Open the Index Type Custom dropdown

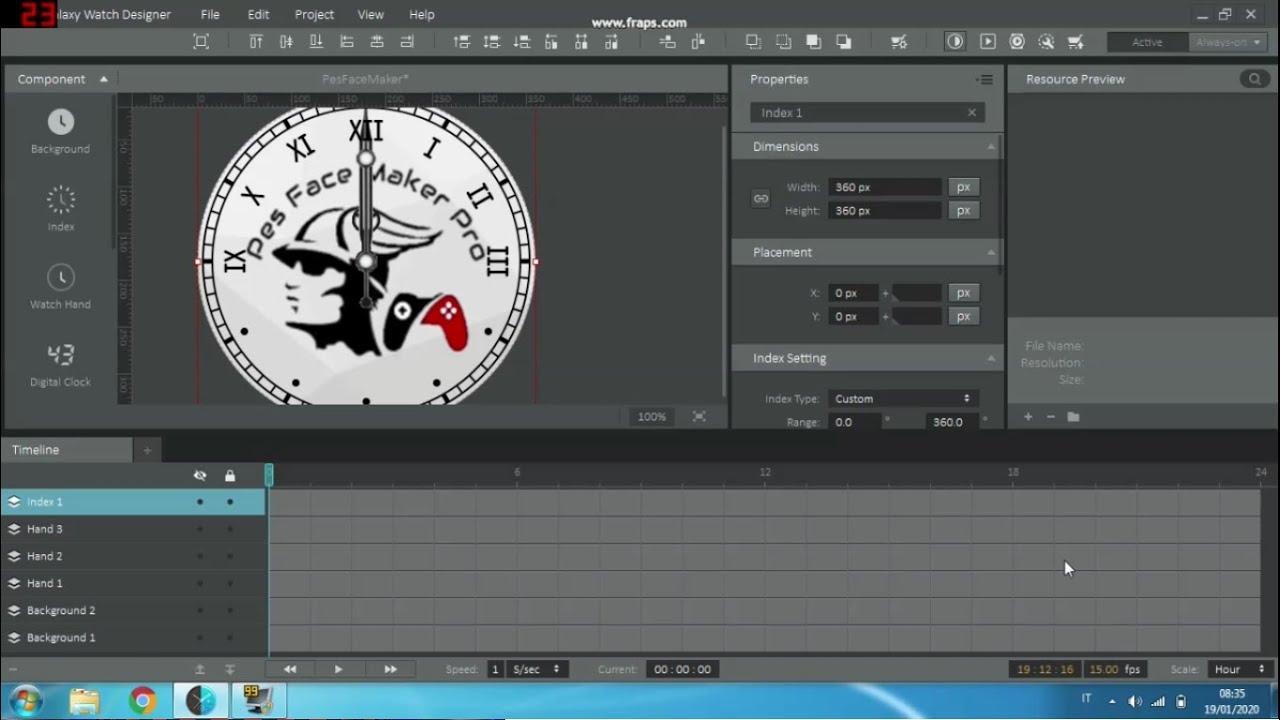tap(903, 398)
